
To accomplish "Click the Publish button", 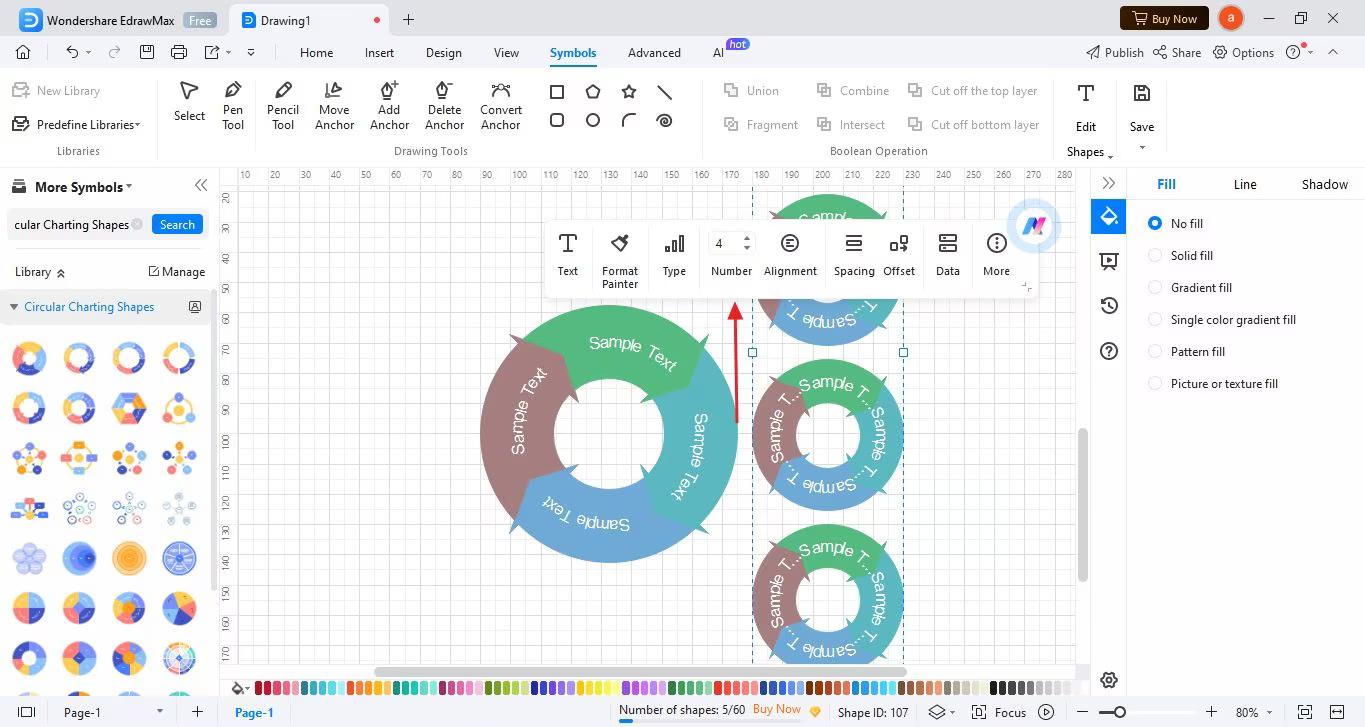I will [1114, 52].
